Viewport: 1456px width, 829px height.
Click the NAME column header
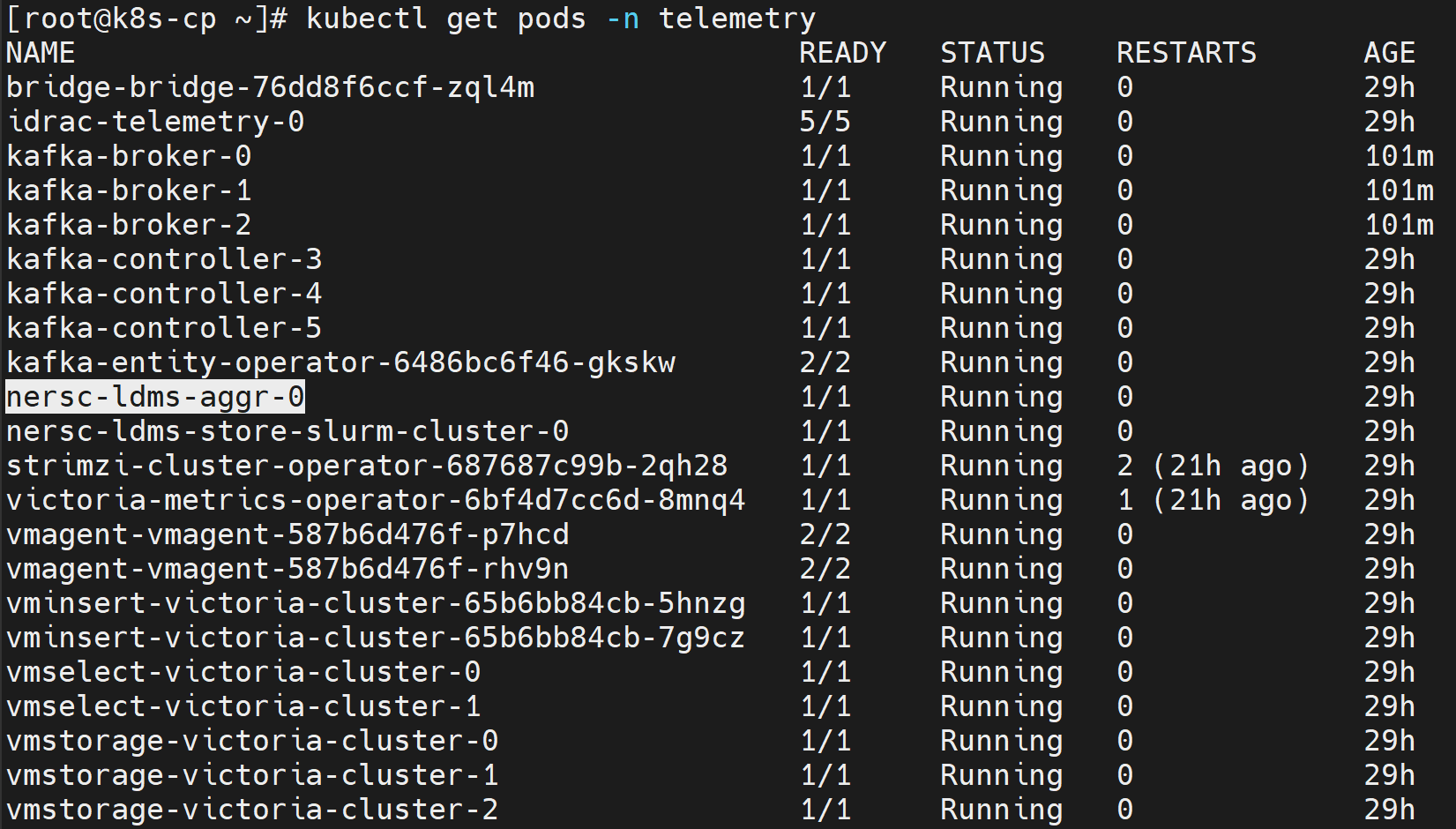click(41, 53)
